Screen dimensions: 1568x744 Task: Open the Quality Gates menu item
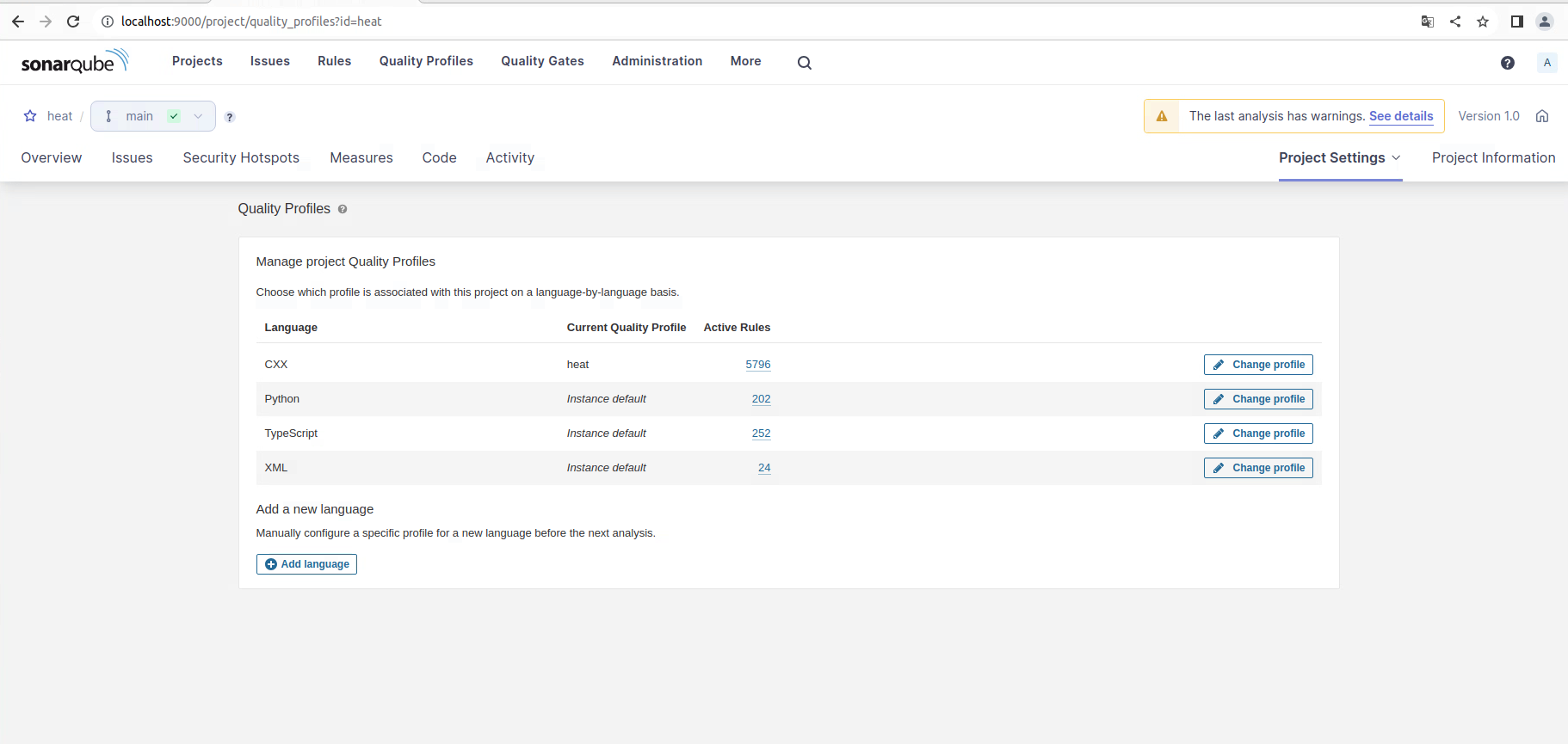(x=542, y=61)
